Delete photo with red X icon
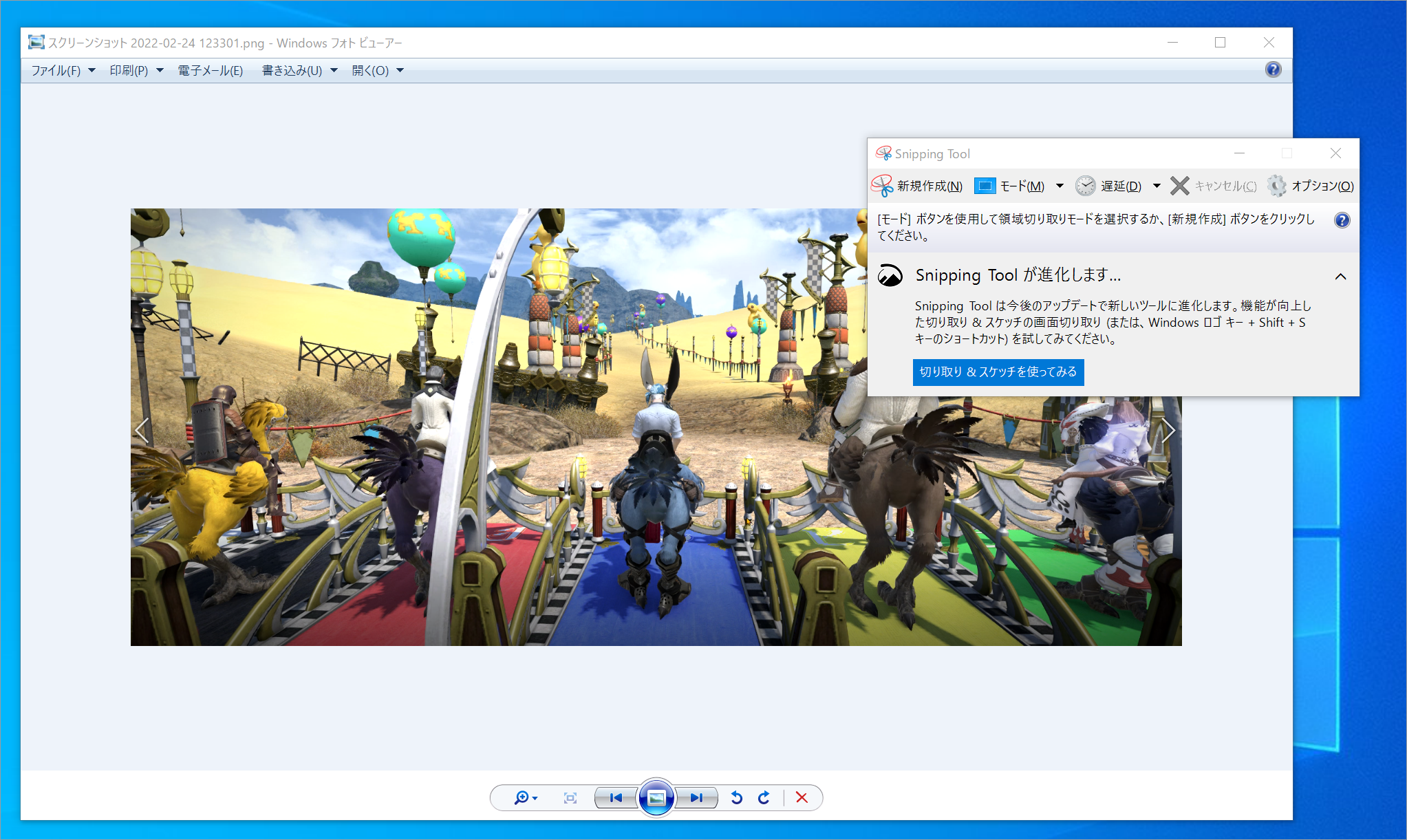The height and width of the screenshot is (840, 1407). point(802,797)
